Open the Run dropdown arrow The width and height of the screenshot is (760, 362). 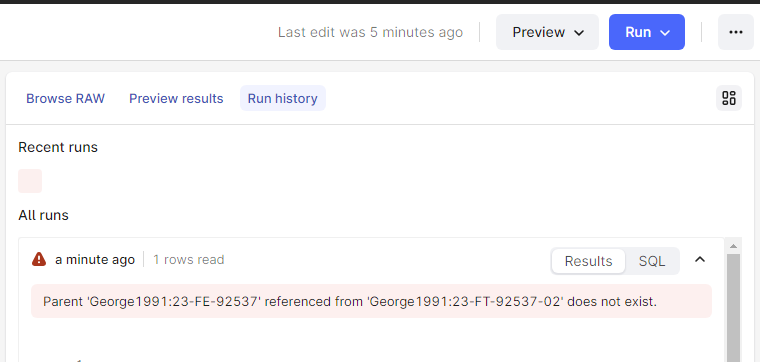(x=665, y=33)
